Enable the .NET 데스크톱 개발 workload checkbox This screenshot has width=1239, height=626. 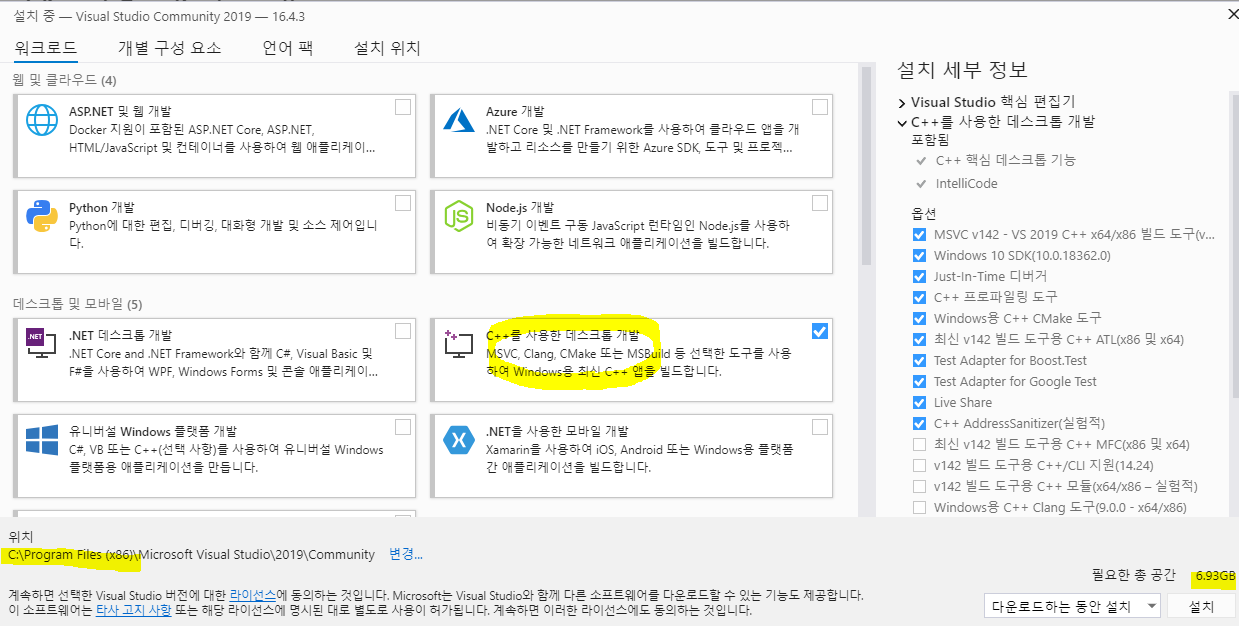click(x=402, y=331)
